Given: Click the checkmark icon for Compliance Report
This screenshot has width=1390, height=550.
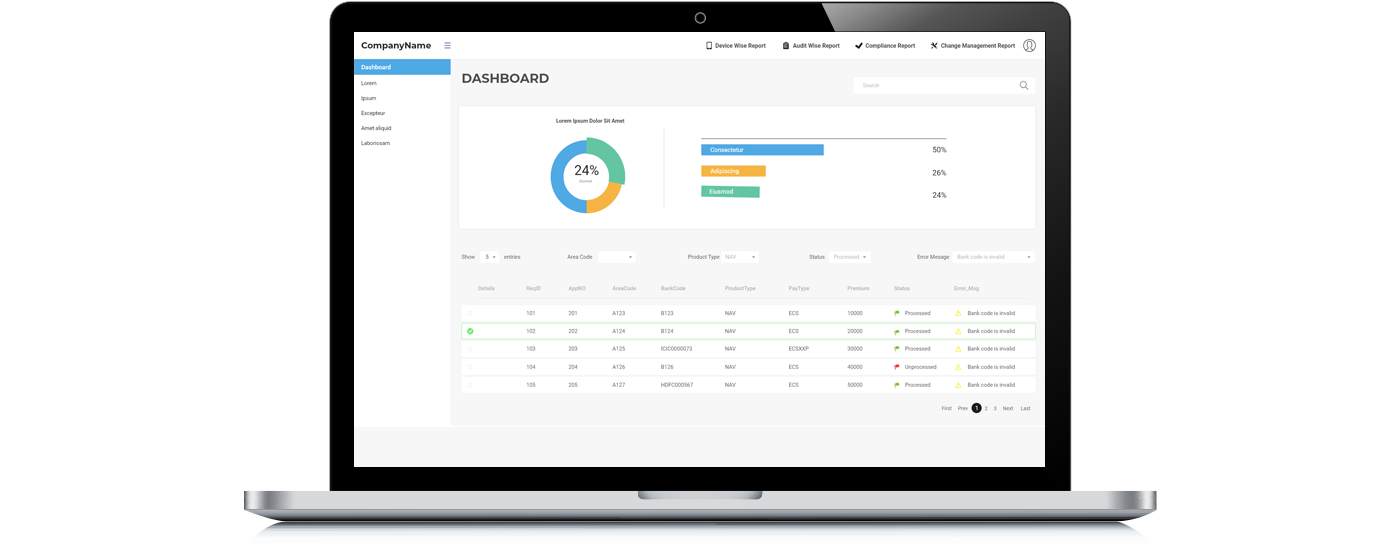Looking at the screenshot, I should [859, 45].
